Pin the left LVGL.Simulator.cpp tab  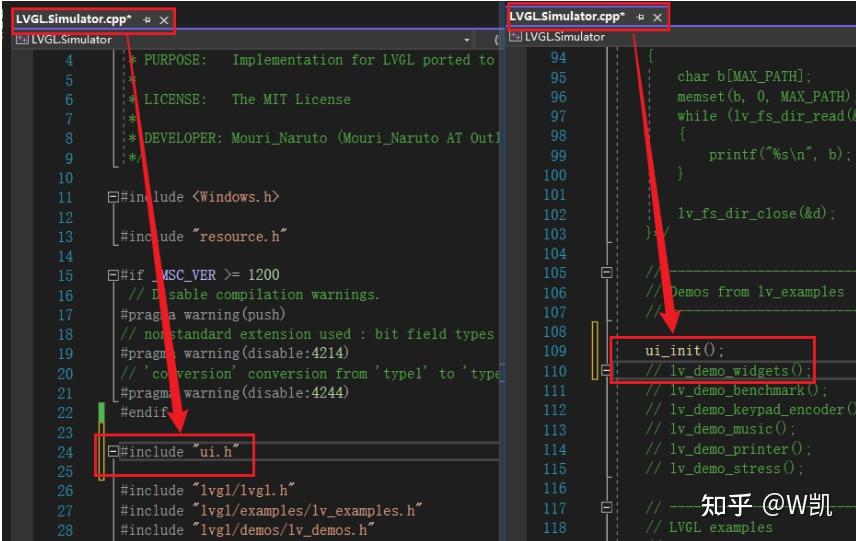tap(146, 20)
